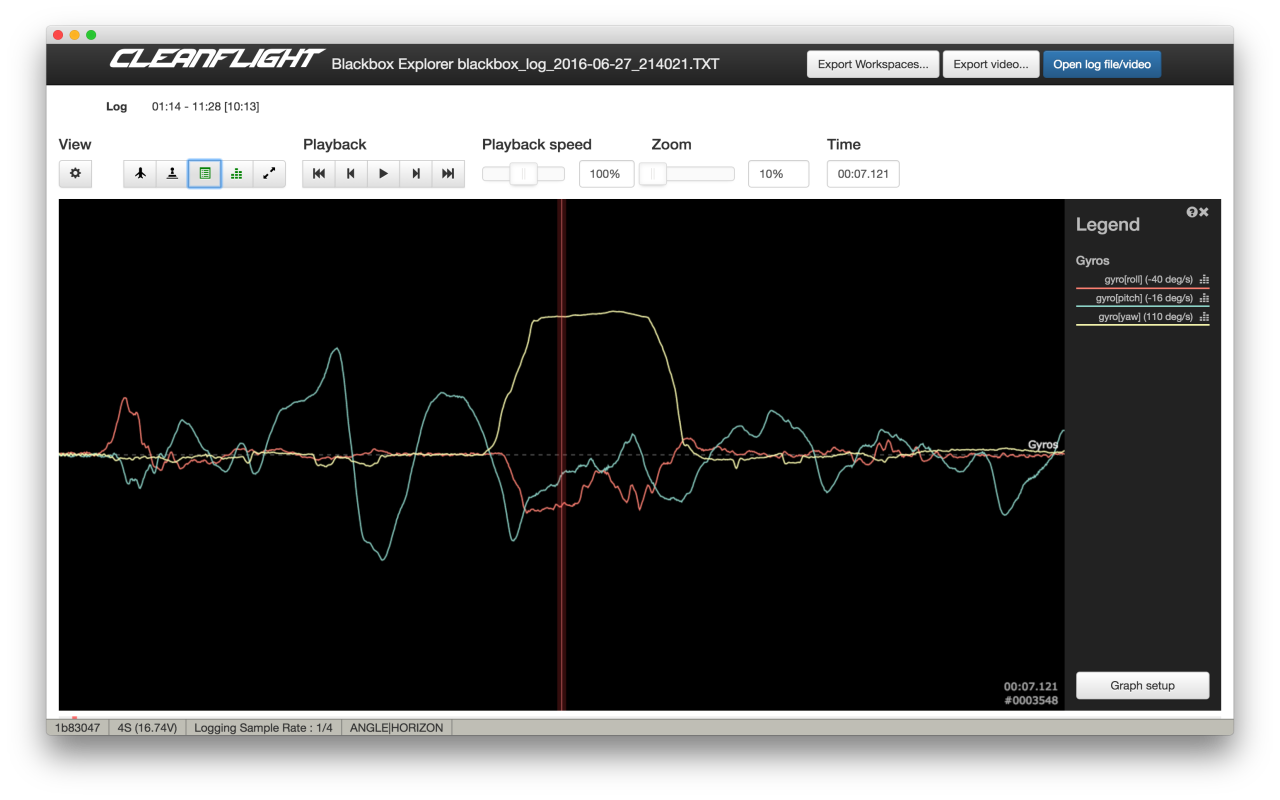Step forward one frame
1280x800 pixels.
(416, 173)
